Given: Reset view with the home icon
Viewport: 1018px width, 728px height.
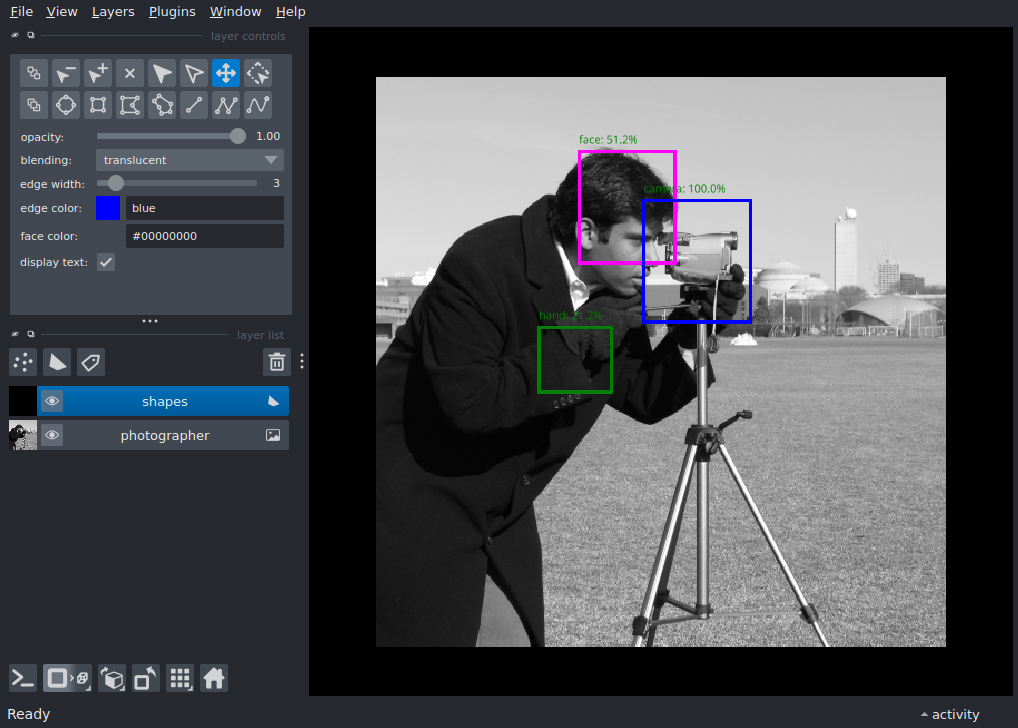Looking at the screenshot, I should pyautogui.click(x=213, y=678).
